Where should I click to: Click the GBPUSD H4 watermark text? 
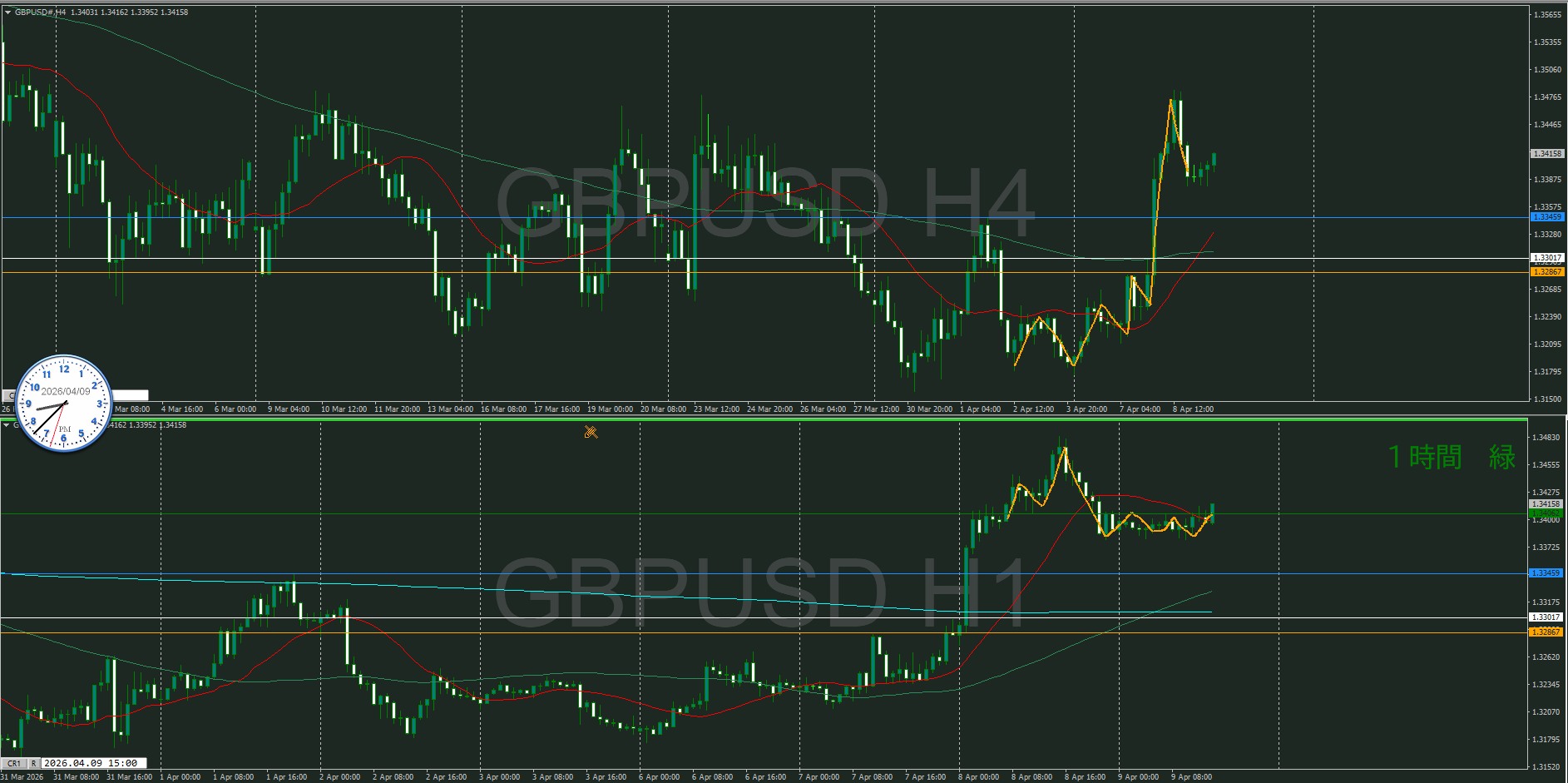click(765, 203)
